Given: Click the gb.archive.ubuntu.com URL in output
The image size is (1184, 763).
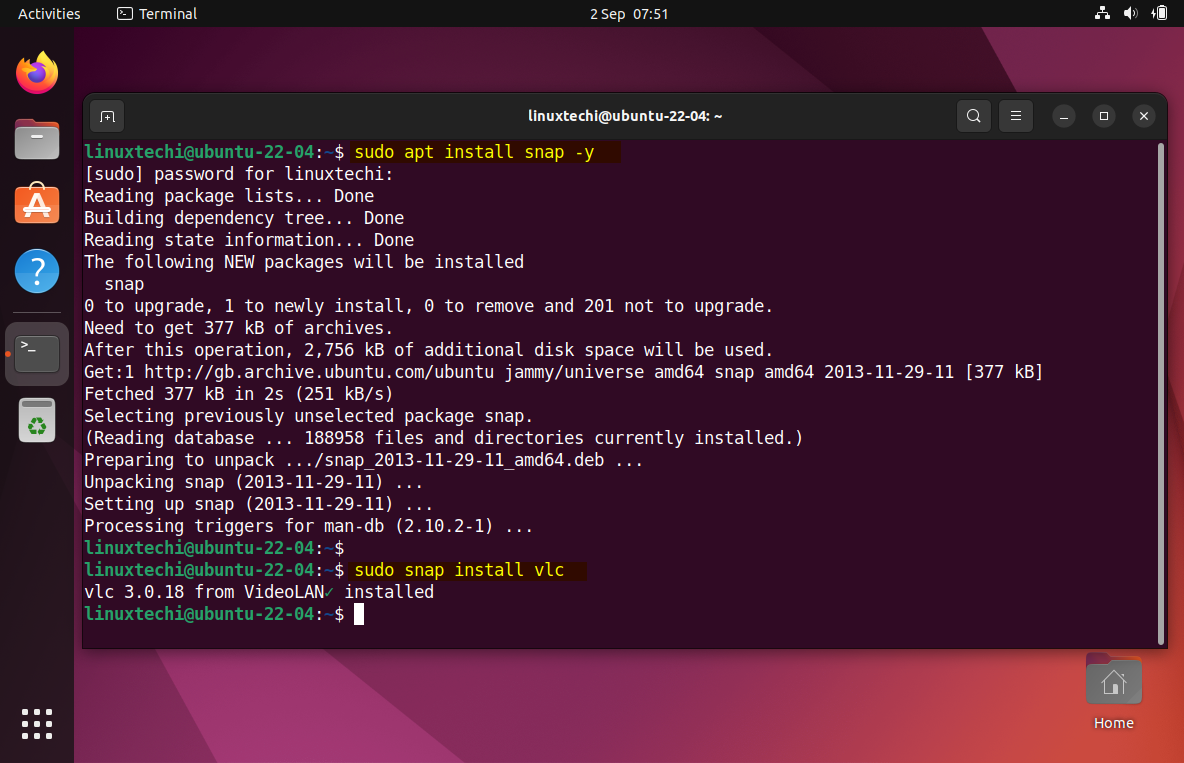Looking at the screenshot, I should click(319, 372).
